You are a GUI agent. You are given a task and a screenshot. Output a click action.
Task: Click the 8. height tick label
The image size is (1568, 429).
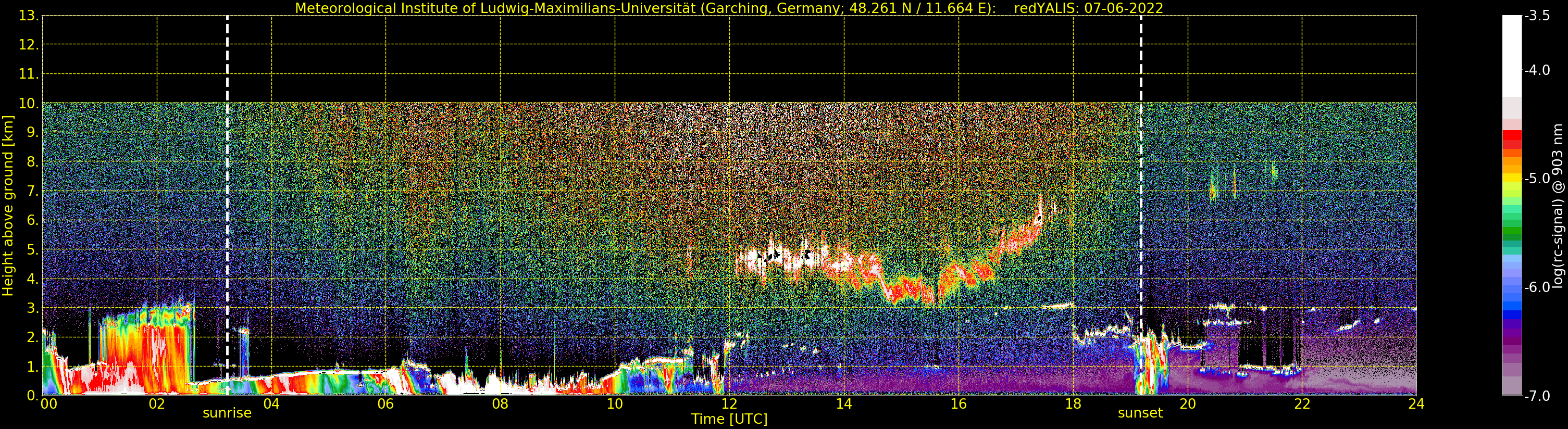coord(32,162)
